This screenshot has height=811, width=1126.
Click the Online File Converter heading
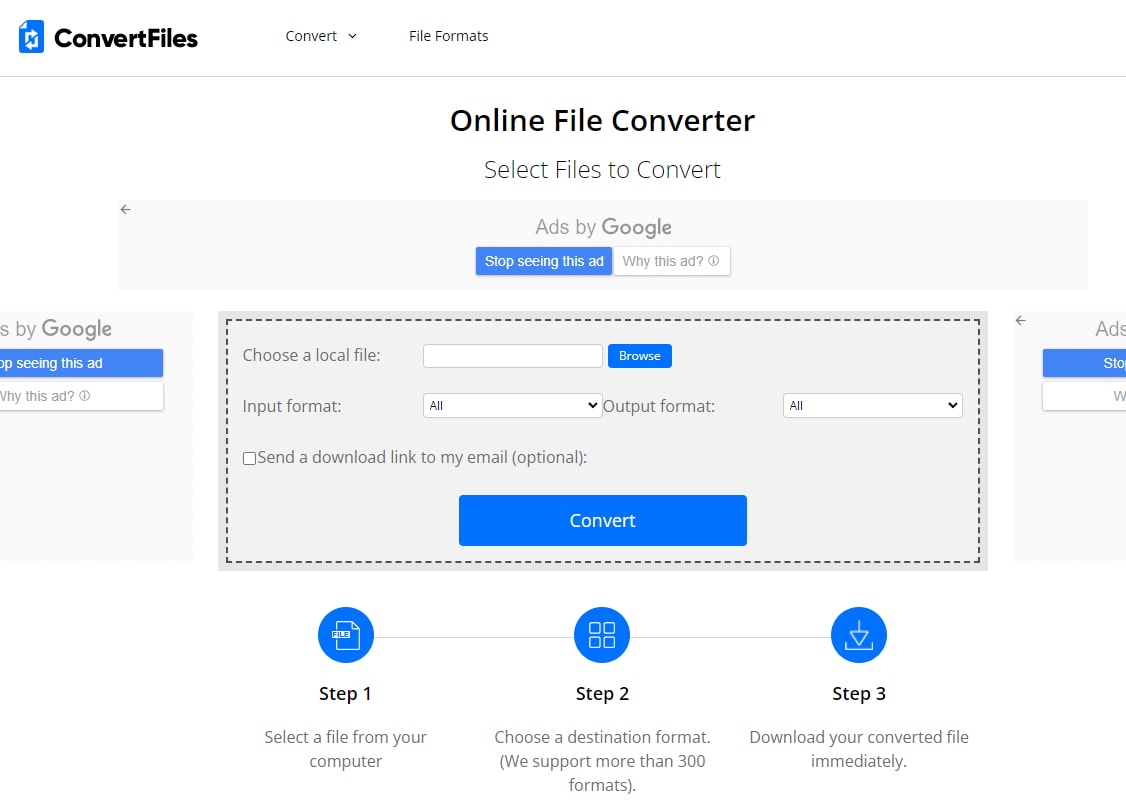[602, 121]
